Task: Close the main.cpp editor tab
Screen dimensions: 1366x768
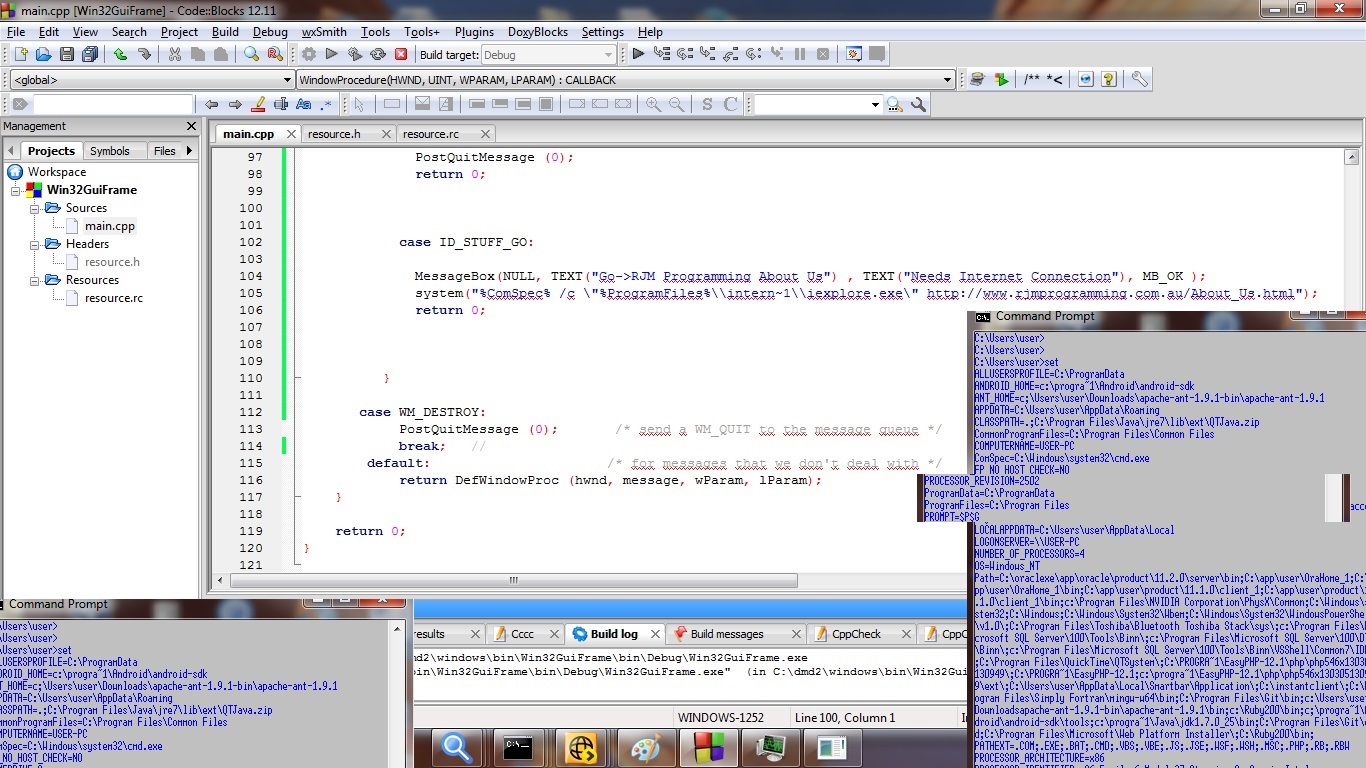Action: [291, 133]
